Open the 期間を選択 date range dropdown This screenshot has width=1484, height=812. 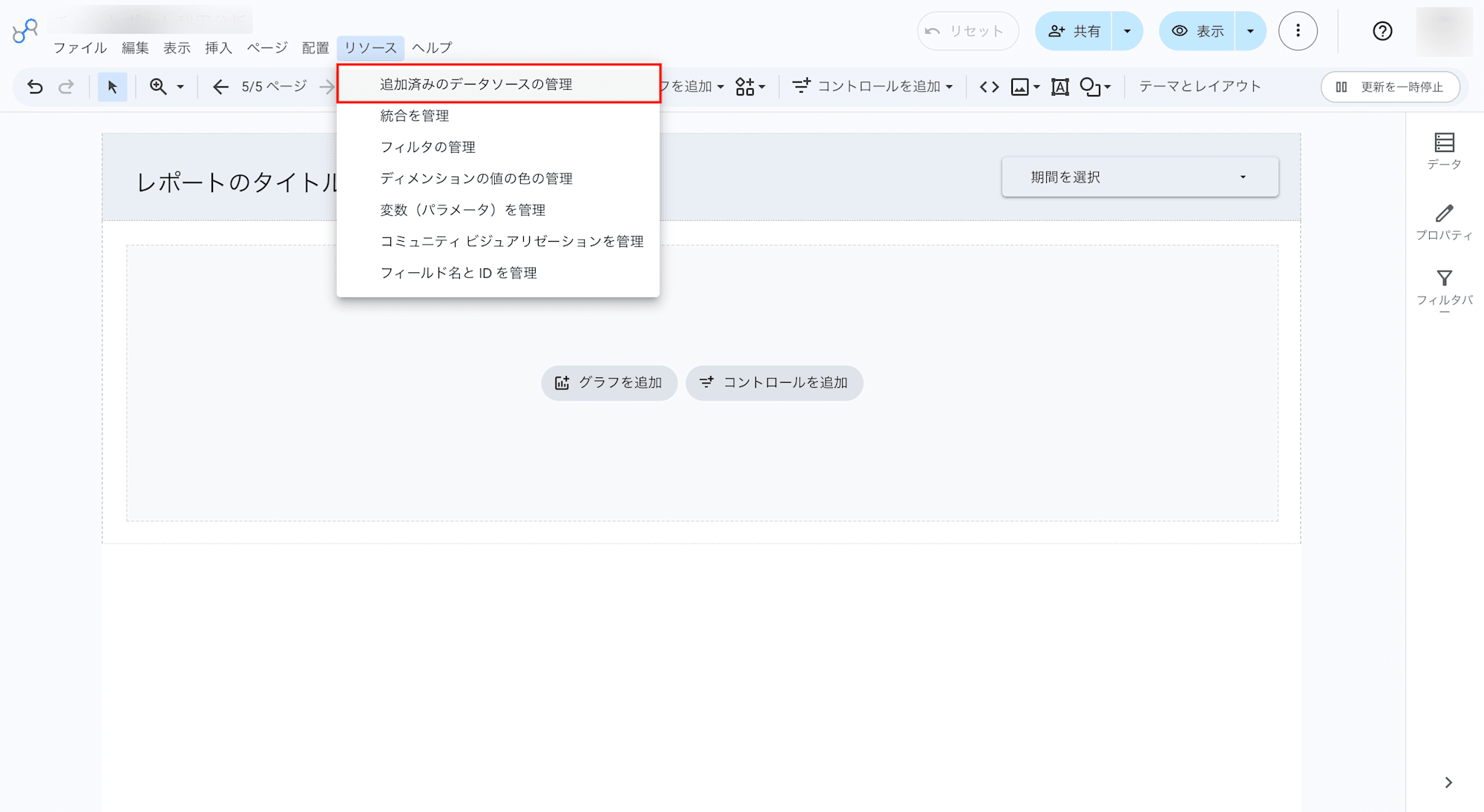point(1140,177)
